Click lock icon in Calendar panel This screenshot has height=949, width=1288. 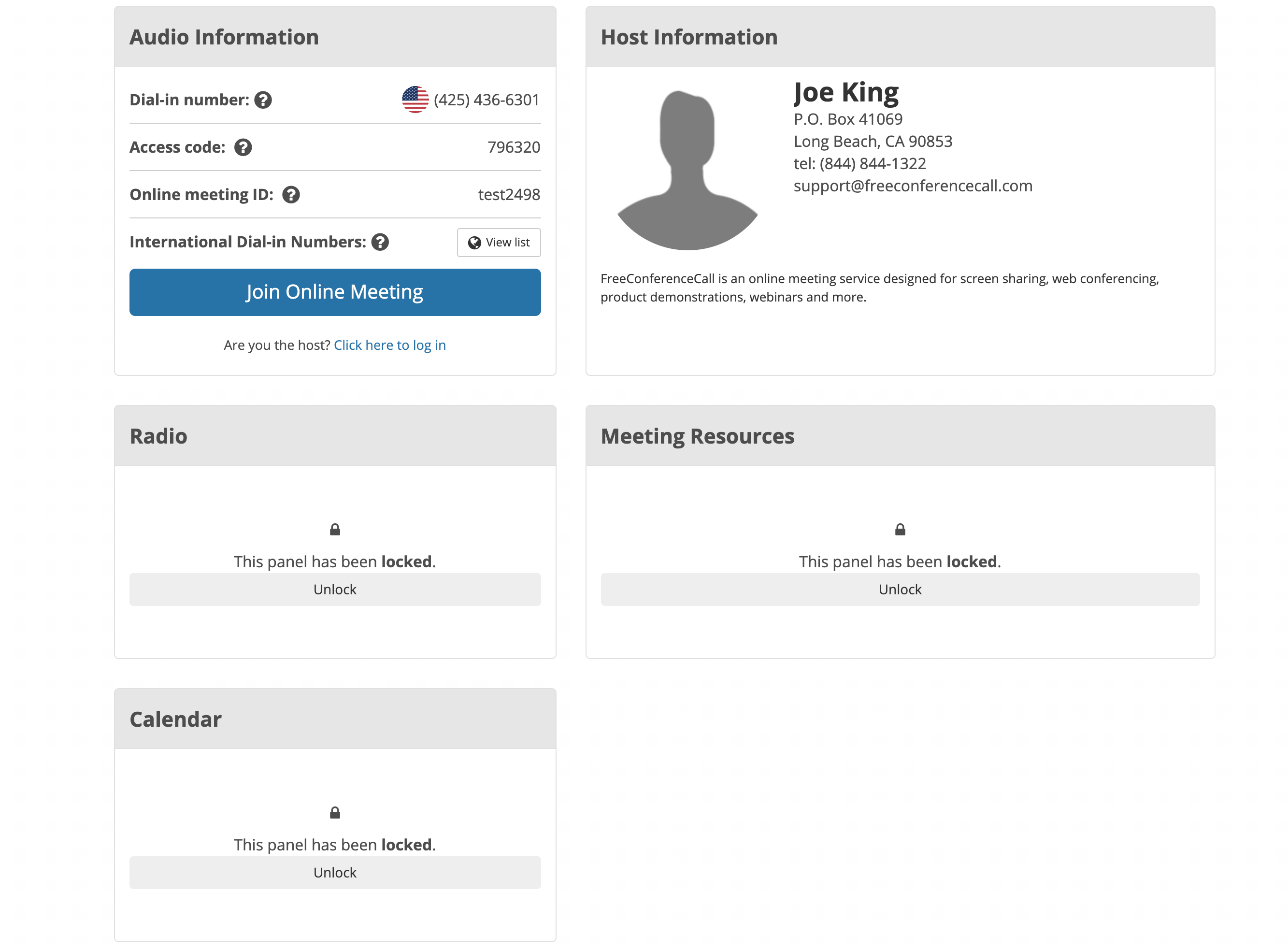[x=335, y=813]
